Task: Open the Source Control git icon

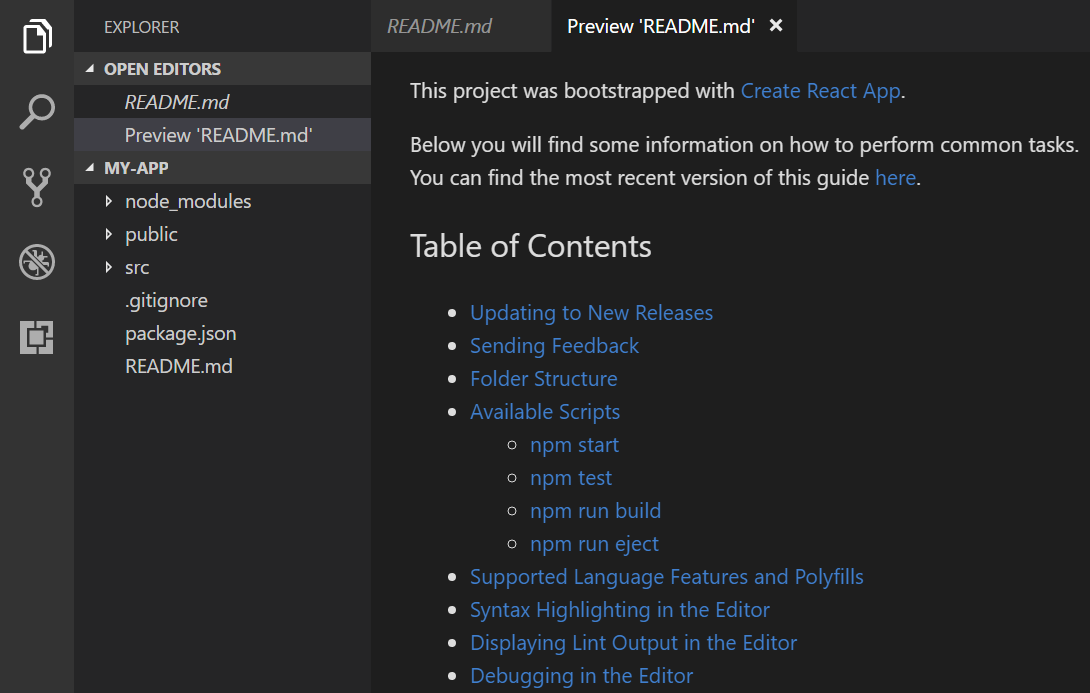Action: pyautogui.click(x=37, y=187)
